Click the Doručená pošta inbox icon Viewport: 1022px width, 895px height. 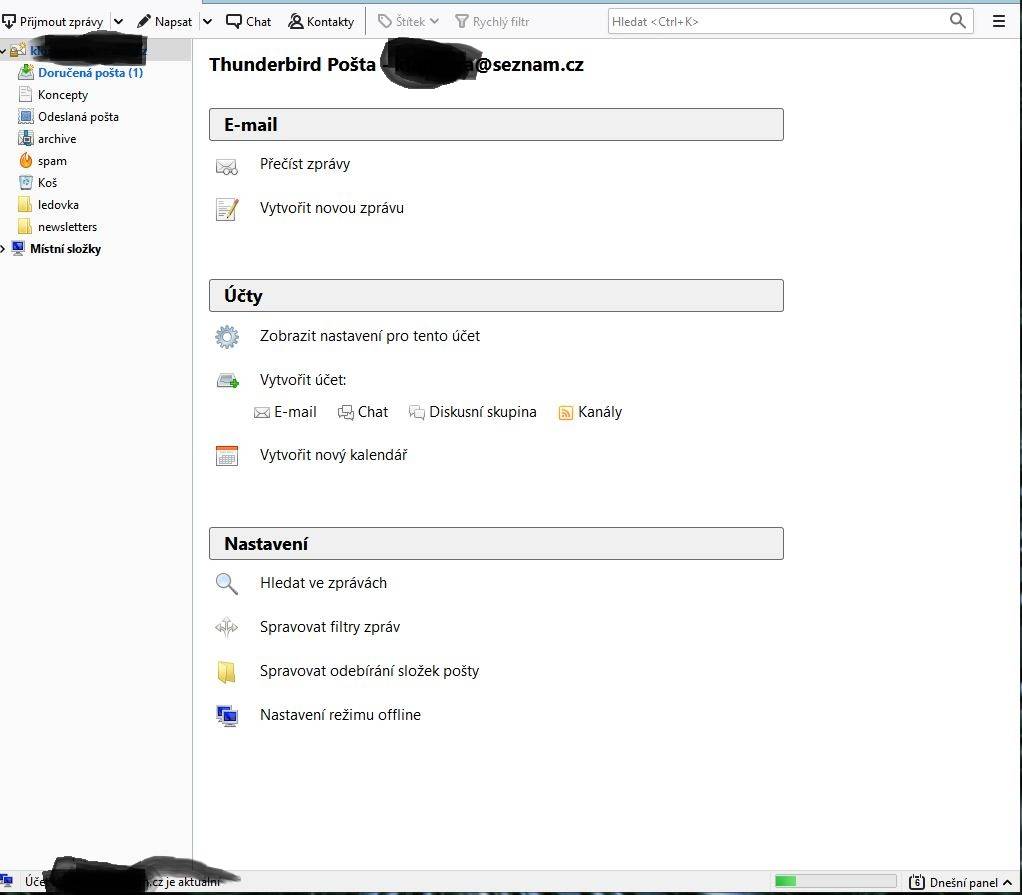tap(25, 72)
